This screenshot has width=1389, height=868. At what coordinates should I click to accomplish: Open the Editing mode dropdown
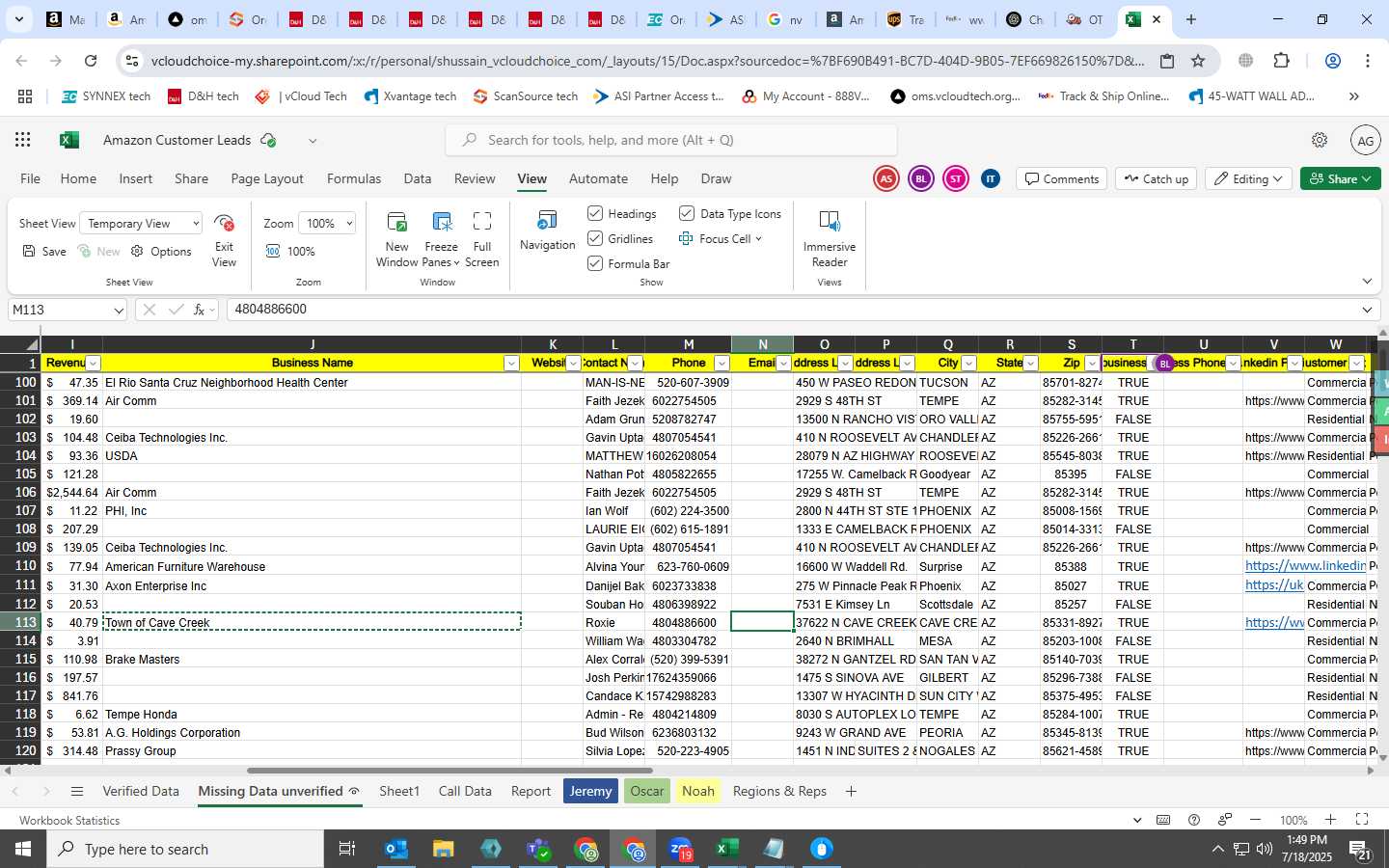pos(1249,179)
